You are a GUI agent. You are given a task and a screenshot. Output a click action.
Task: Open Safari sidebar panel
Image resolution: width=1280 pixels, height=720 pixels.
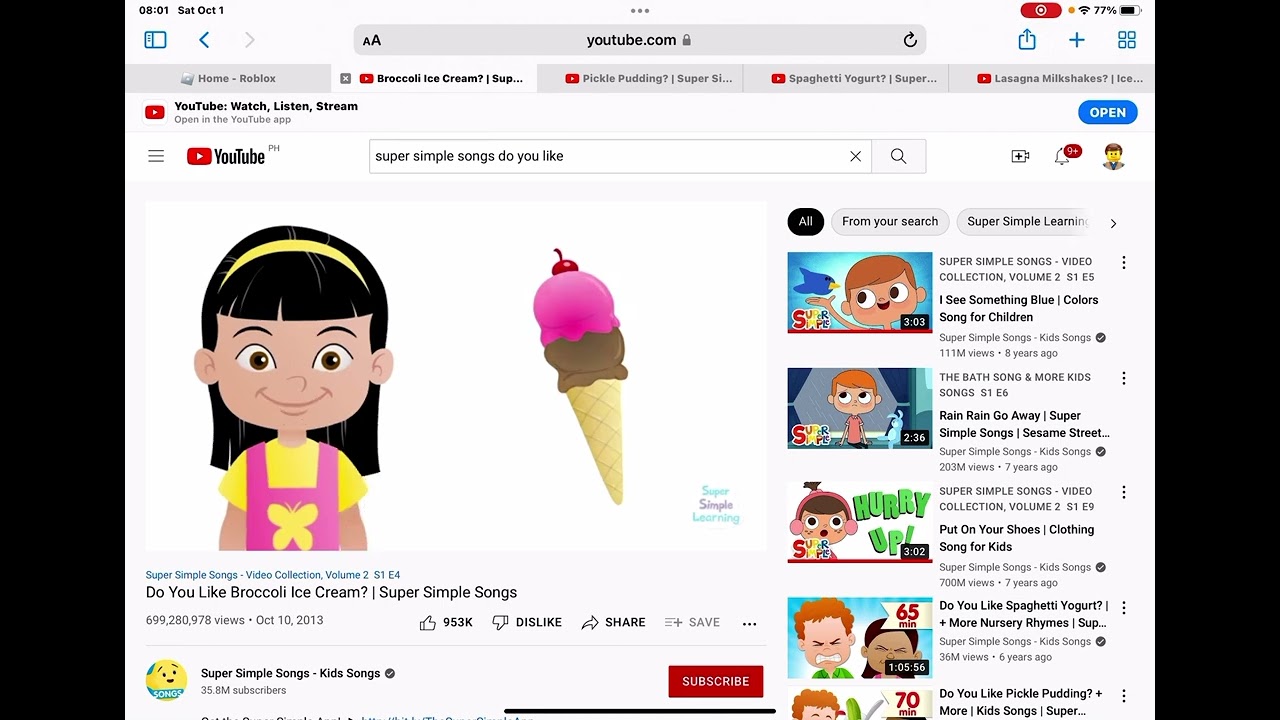[155, 40]
